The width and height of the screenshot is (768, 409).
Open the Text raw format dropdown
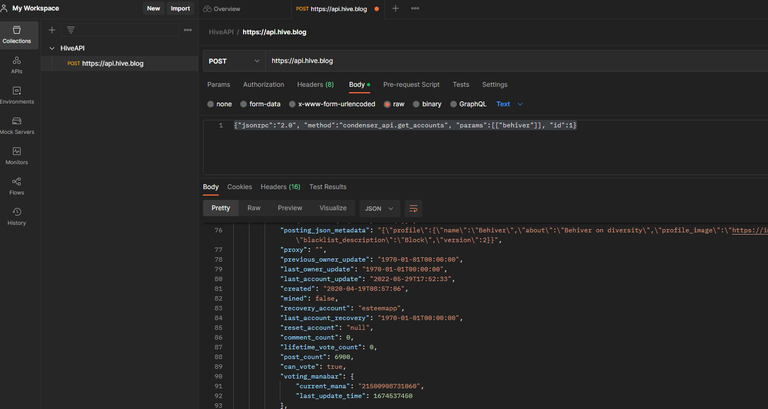pyautogui.click(x=509, y=104)
